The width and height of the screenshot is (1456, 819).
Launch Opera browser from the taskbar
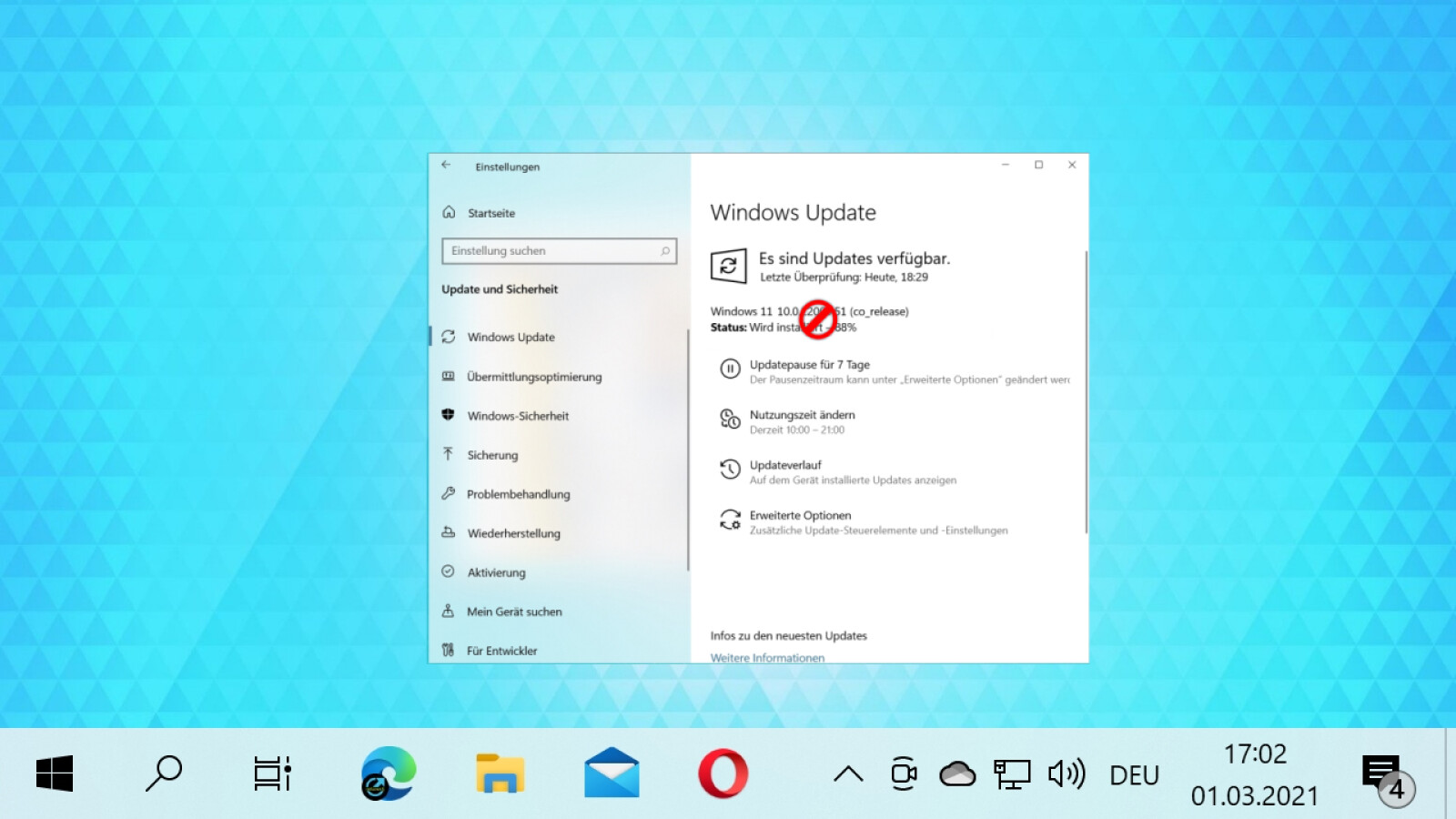[x=723, y=773]
